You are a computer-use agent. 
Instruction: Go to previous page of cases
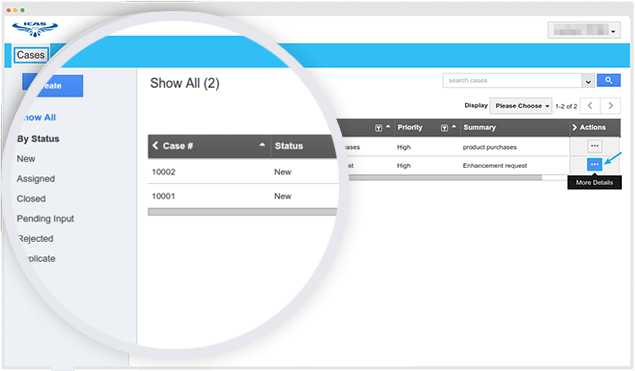[x=590, y=106]
